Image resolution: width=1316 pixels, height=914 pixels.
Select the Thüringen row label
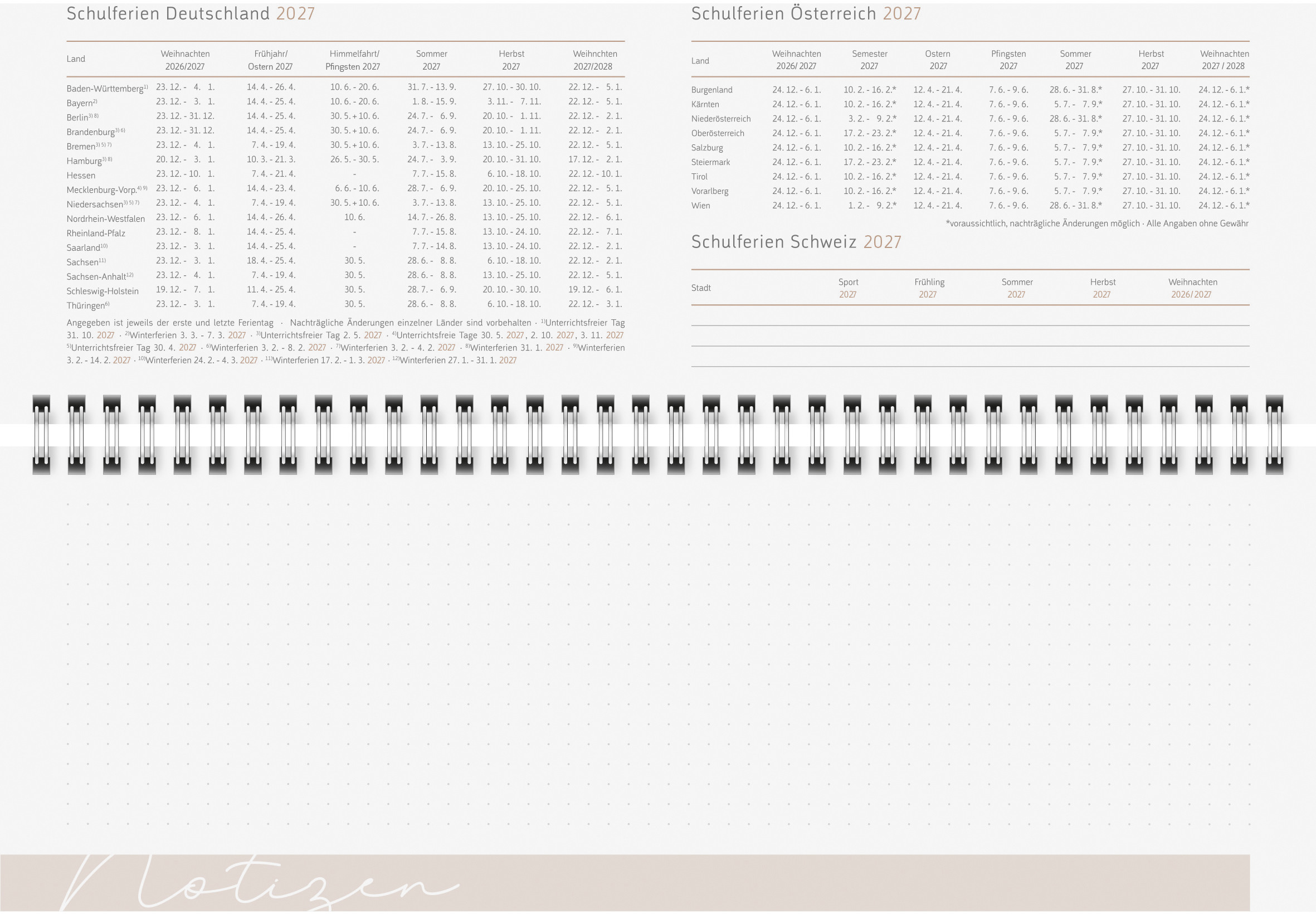click(x=86, y=306)
